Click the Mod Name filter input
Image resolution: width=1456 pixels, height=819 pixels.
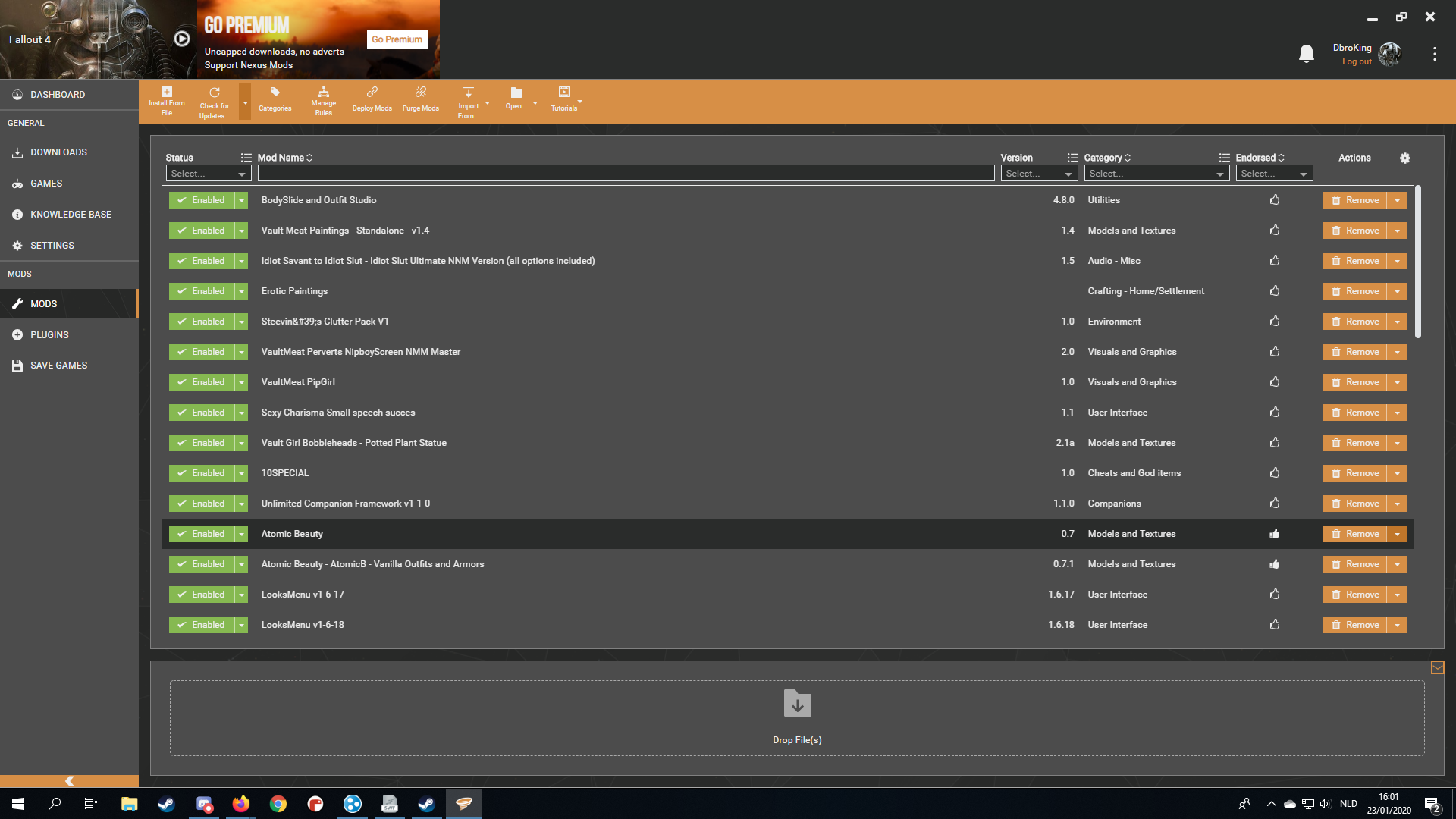click(626, 174)
